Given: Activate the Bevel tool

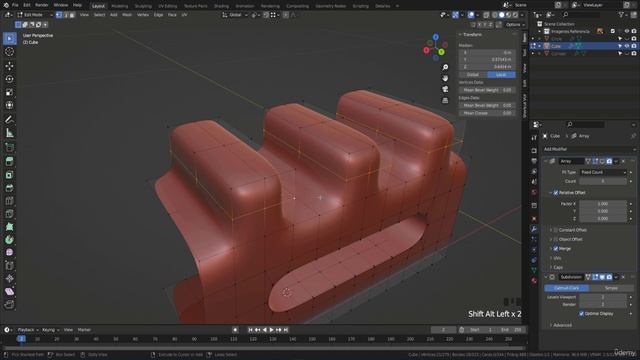Looking at the screenshot, I should point(9,188).
